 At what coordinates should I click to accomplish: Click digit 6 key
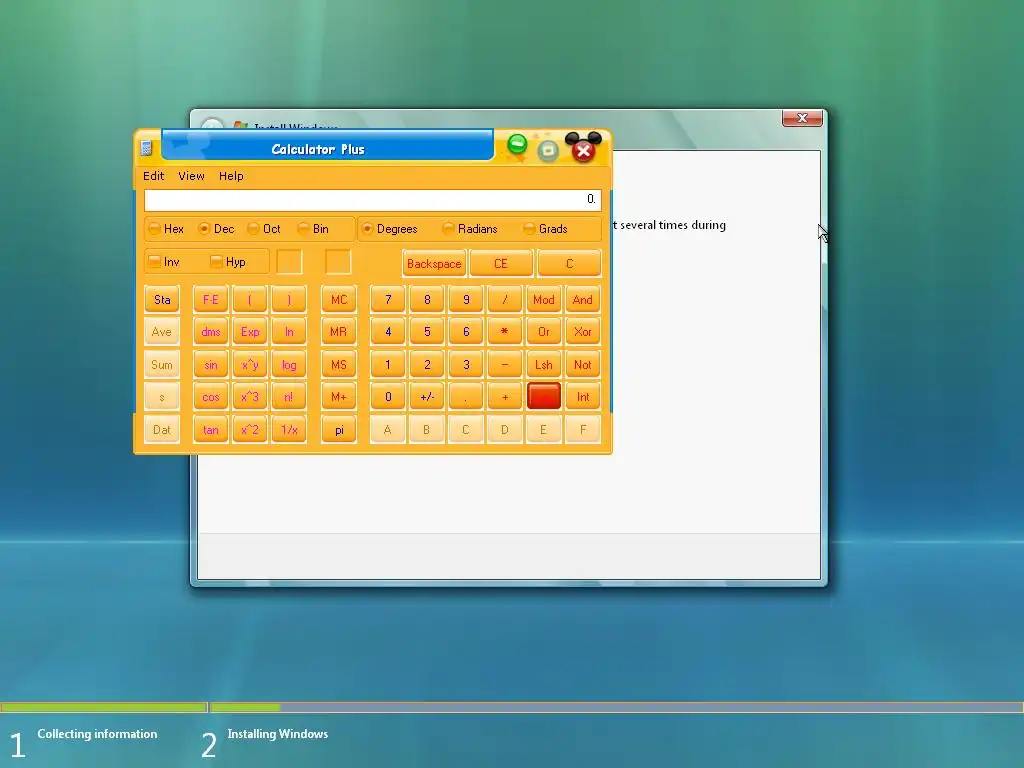pos(466,332)
